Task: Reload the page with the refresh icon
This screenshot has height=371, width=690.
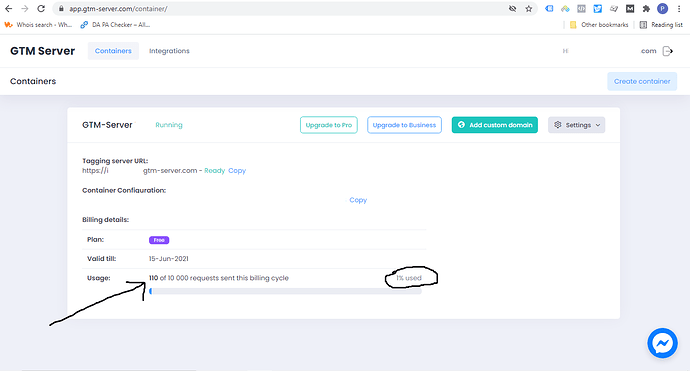Action: [41, 9]
